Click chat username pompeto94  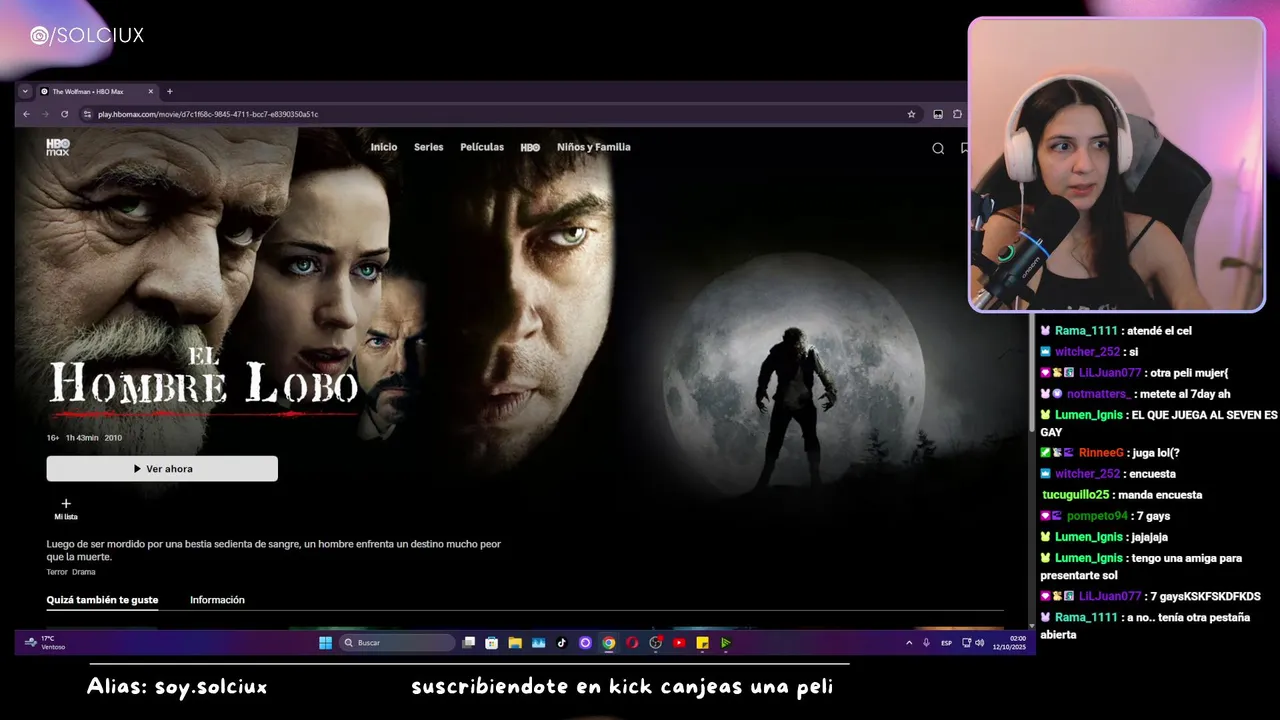(x=1097, y=516)
